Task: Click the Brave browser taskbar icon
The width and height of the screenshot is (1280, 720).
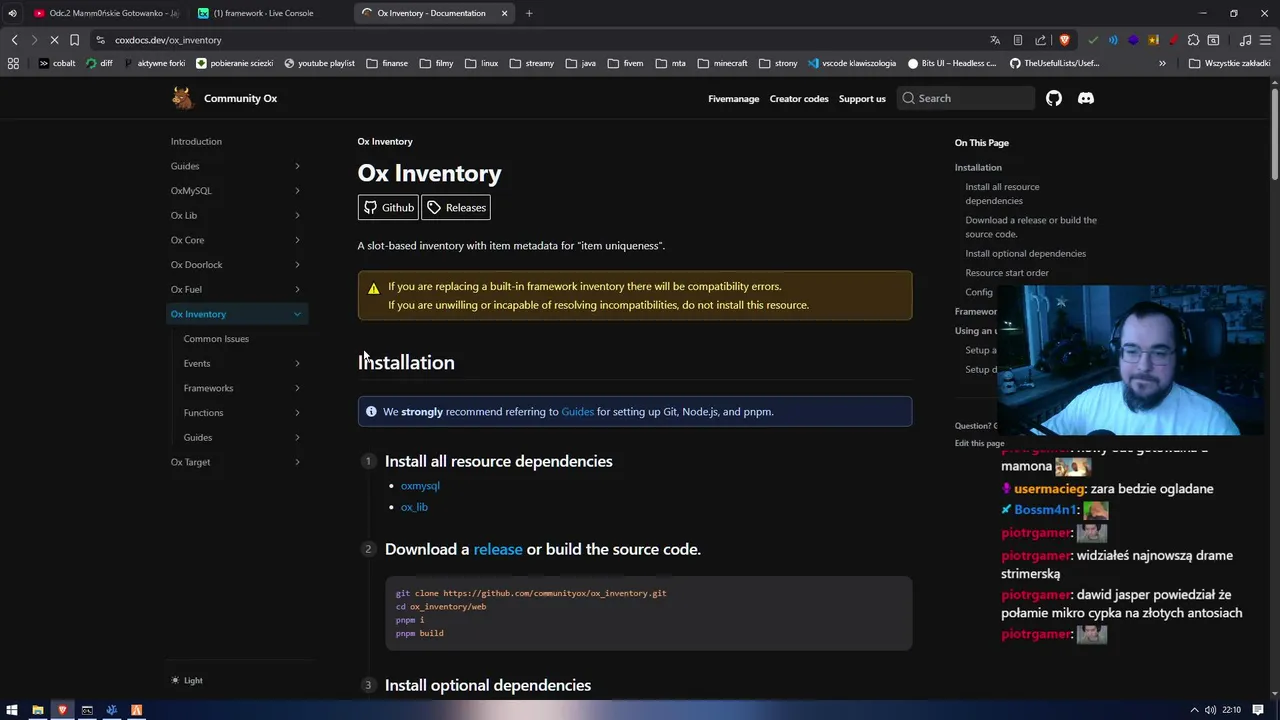Action: (62, 710)
